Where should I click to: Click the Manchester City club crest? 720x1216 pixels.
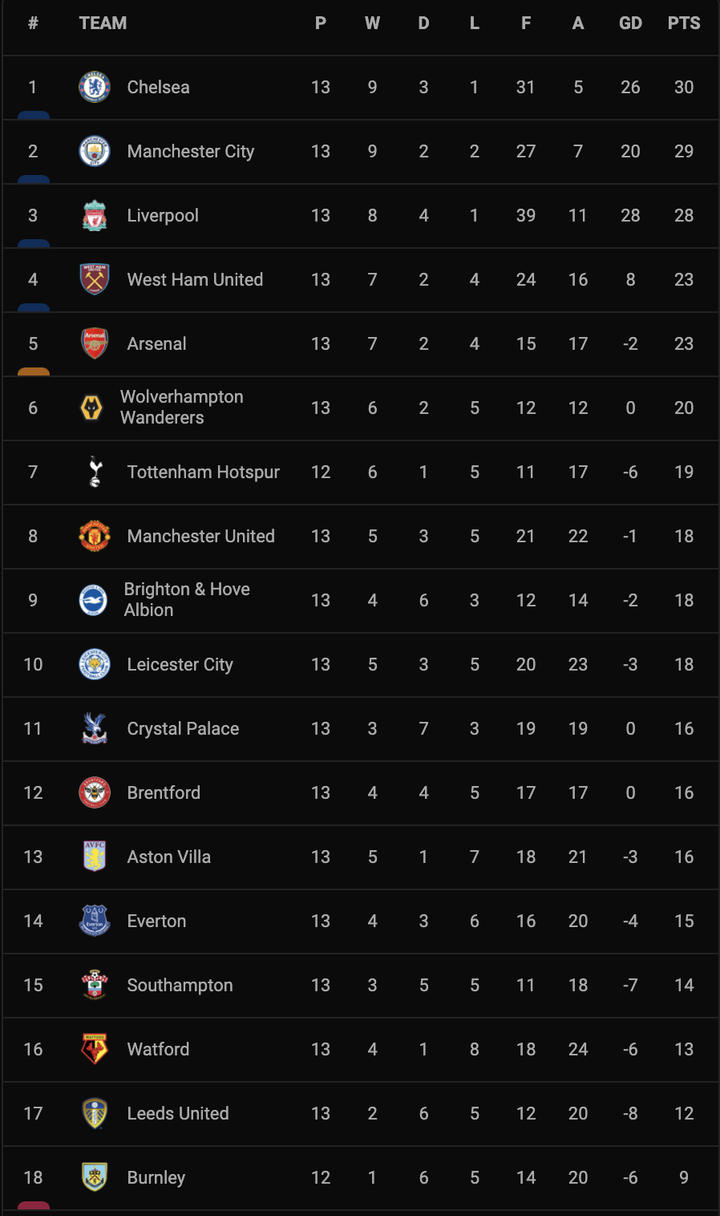[x=95, y=151]
